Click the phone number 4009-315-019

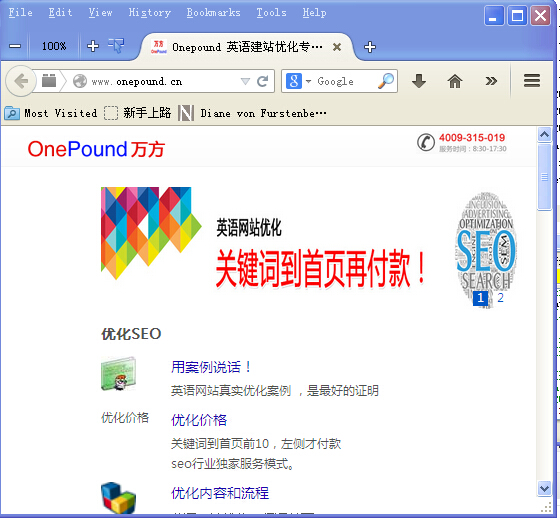472,137
